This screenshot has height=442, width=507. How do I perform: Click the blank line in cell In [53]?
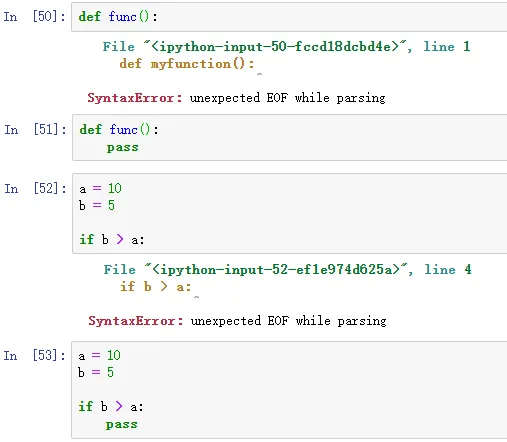click(x=290, y=389)
